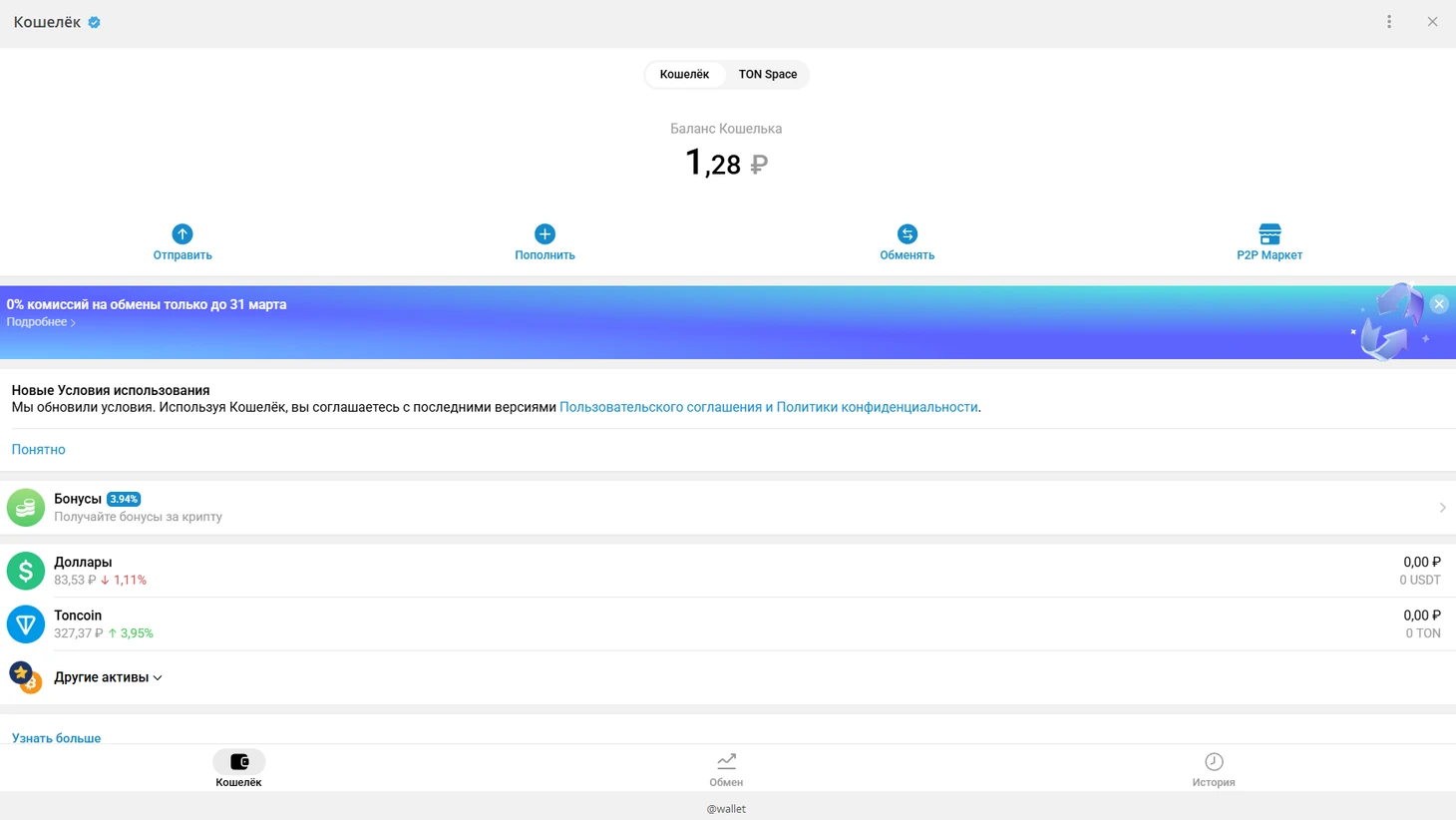
Task: Click the 0 TON balance
Action: pos(1423,633)
